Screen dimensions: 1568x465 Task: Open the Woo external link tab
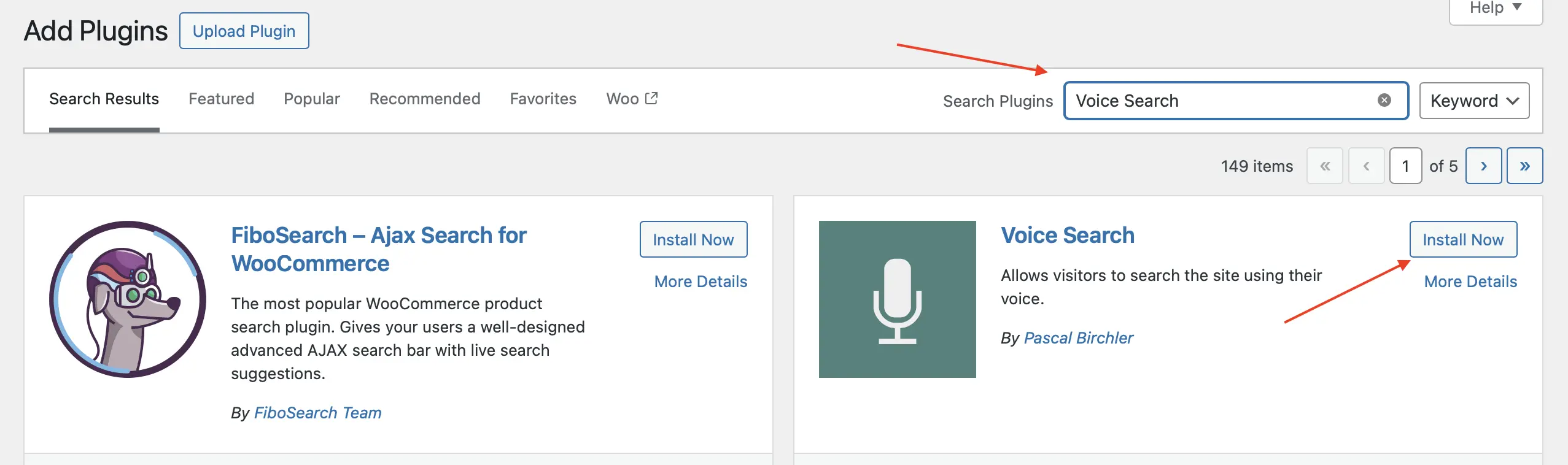point(632,99)
